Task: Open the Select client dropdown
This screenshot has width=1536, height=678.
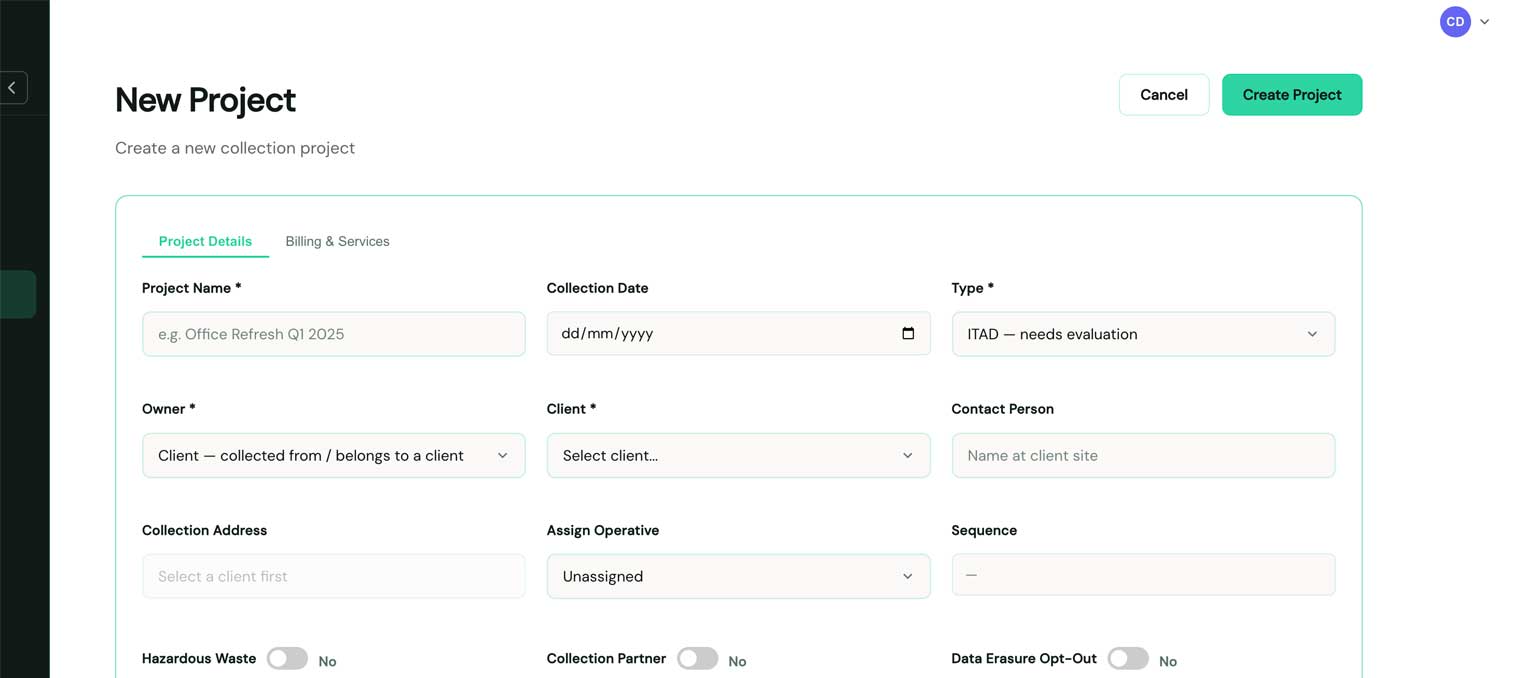Action: [738, 455]
